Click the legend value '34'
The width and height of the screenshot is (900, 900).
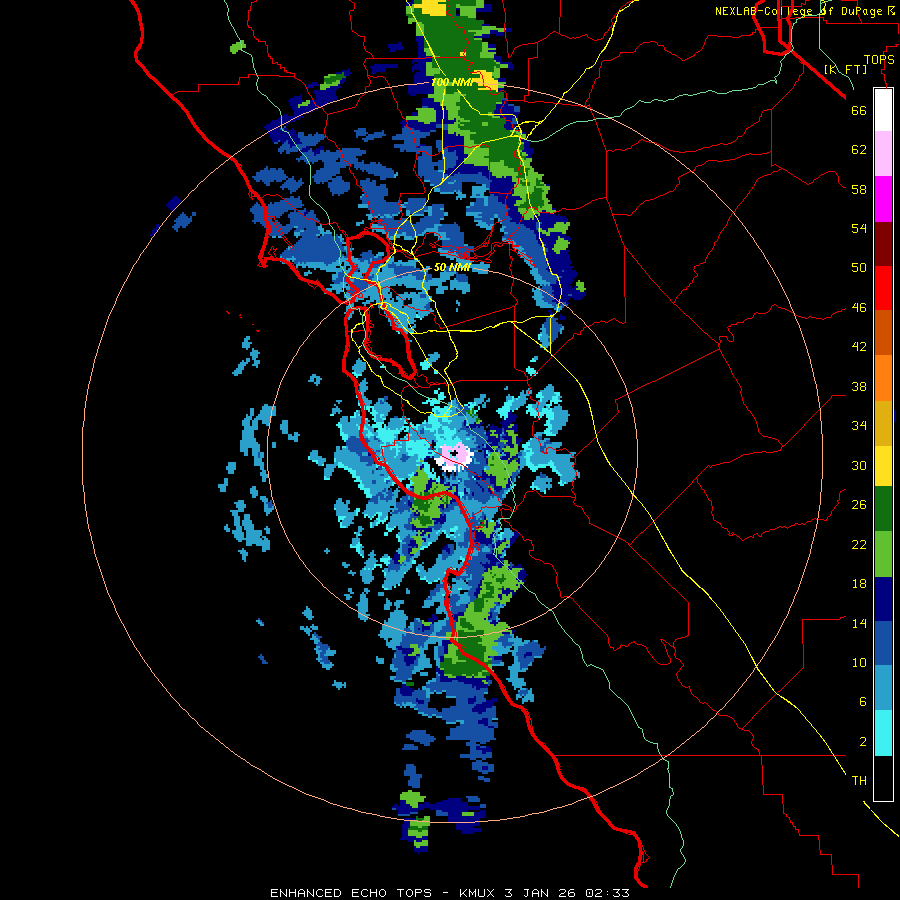859,426
